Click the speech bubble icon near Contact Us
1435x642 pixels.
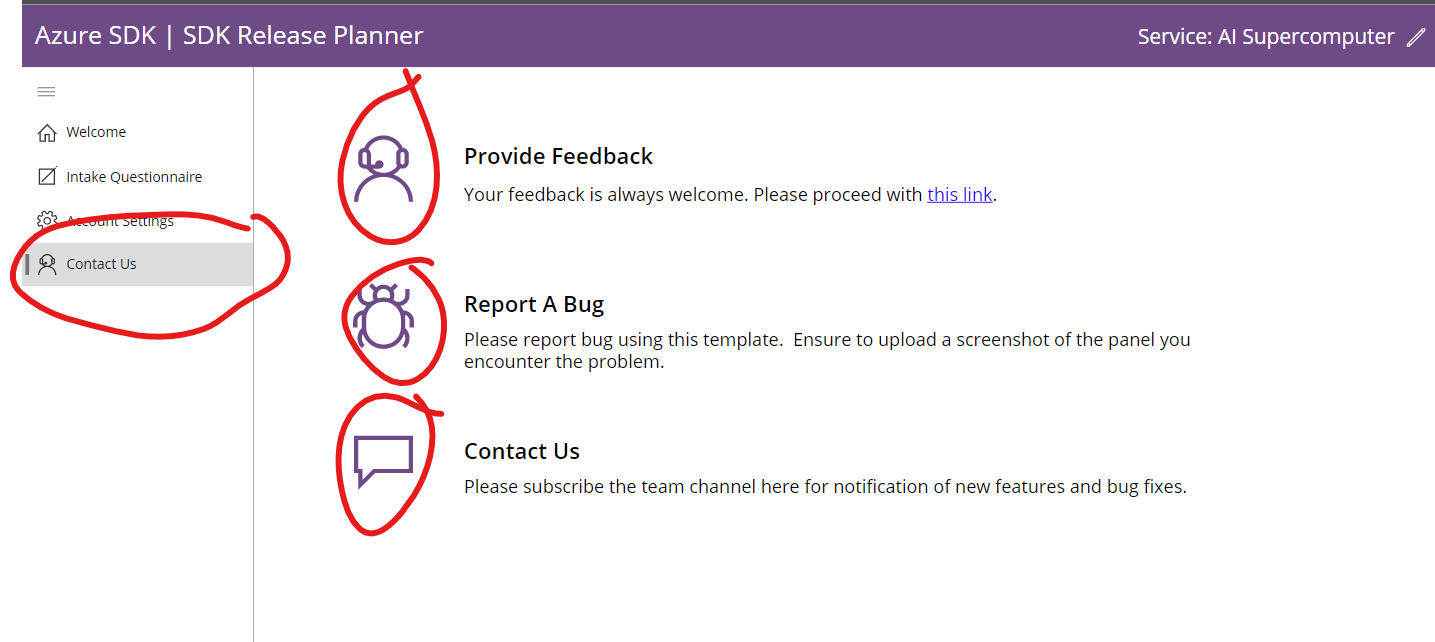tap(385, 458)
